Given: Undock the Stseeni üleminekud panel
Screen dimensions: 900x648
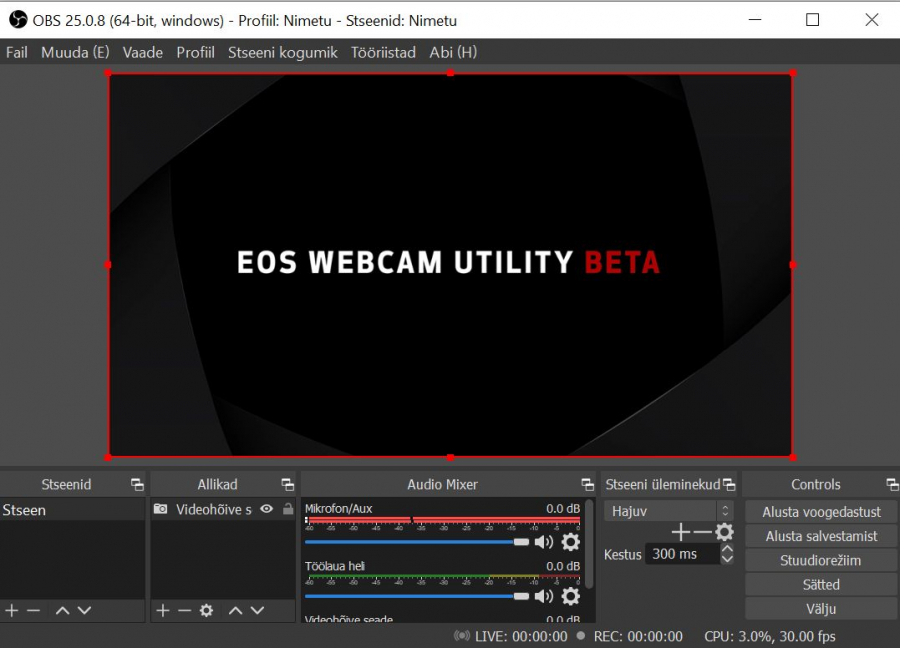Looking at the screenshot, I should [729, 484].
